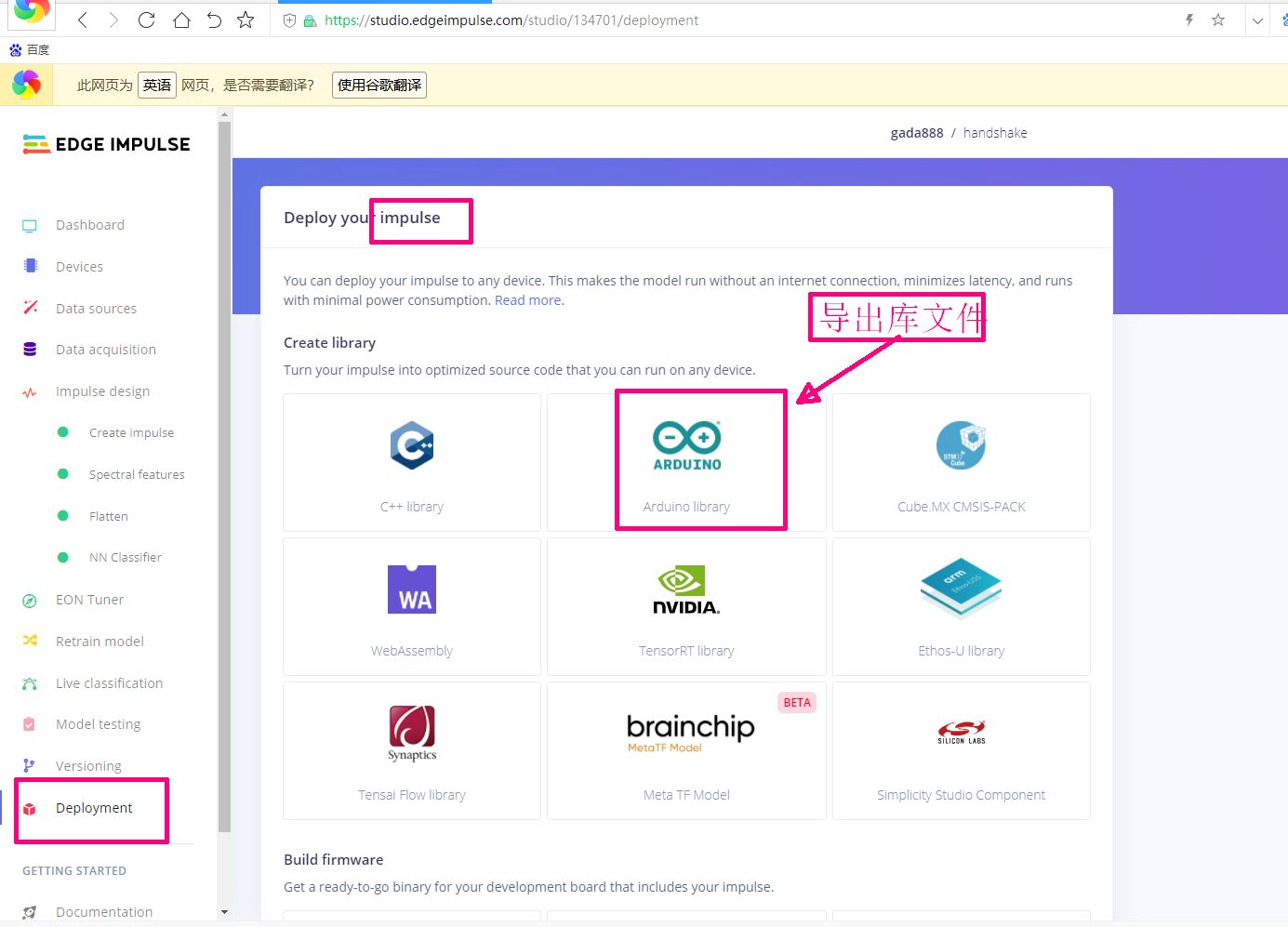
Task: Click the Documentation rocket icon
Action: click(30, 912)
